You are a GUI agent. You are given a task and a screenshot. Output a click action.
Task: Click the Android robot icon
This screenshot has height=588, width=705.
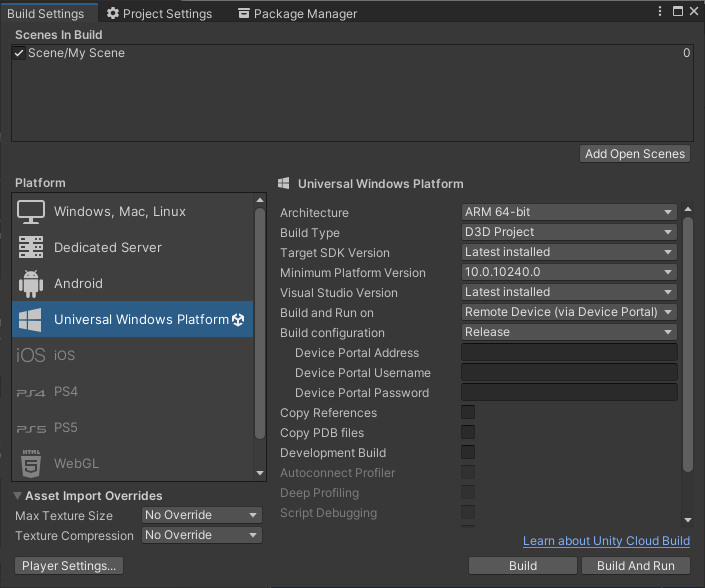(x=31, y=284)
